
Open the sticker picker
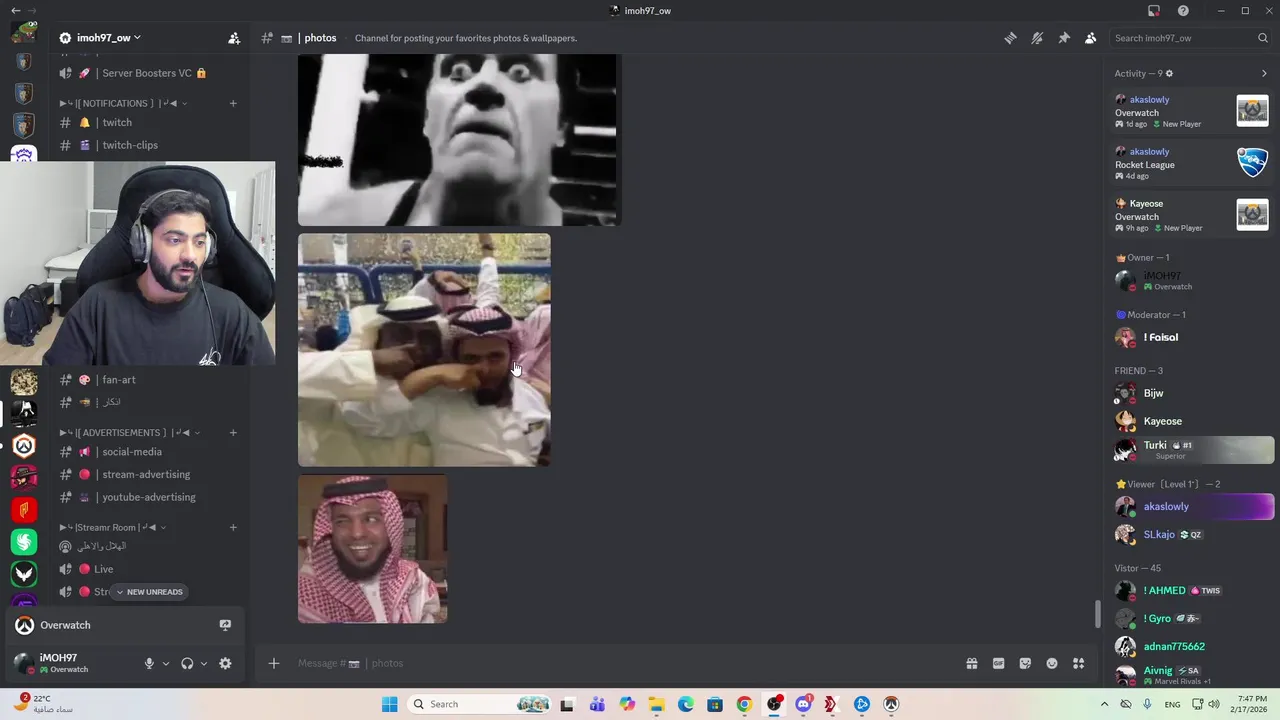click(x=1025, y=663)
